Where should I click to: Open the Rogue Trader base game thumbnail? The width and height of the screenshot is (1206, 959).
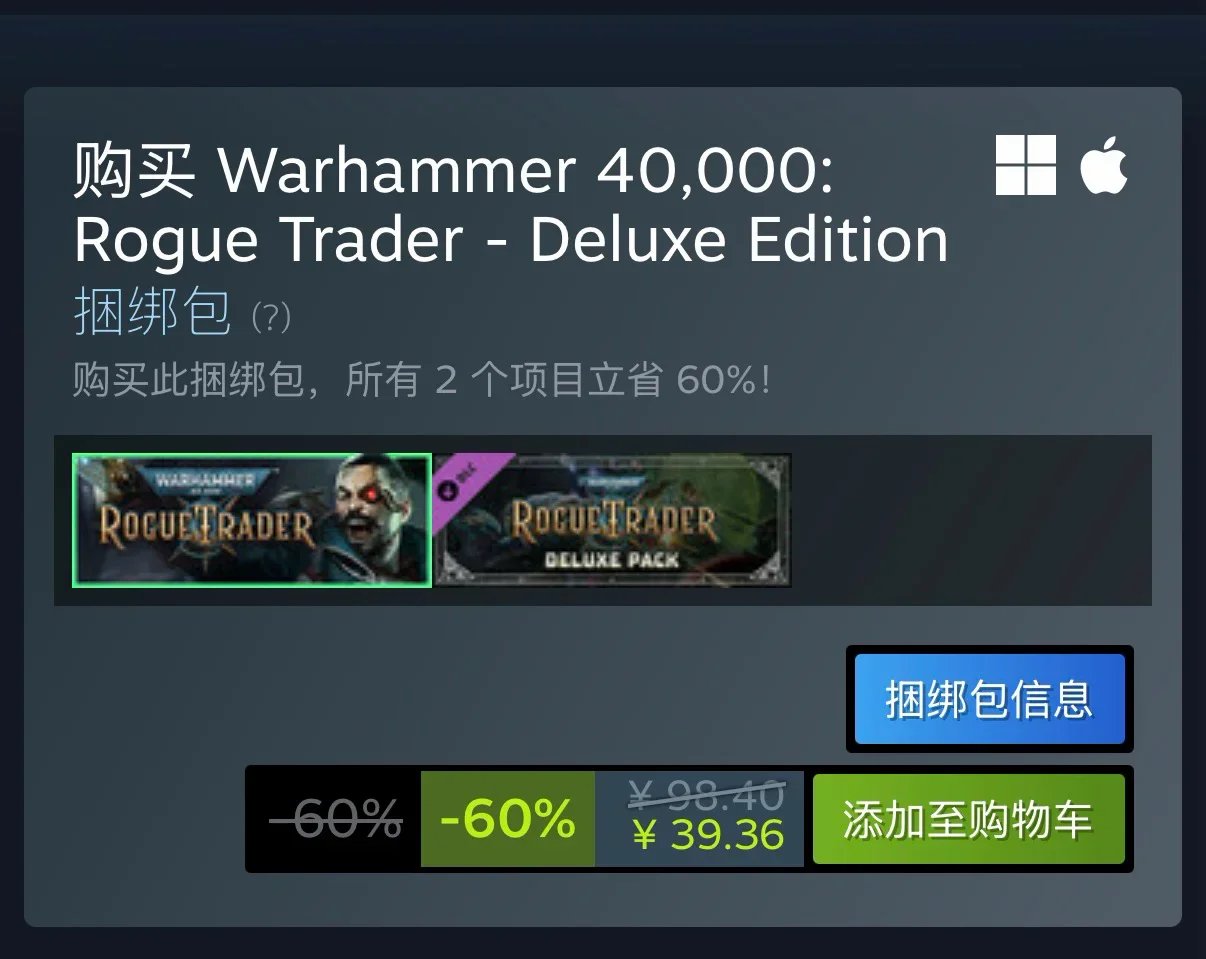point(252,520)
